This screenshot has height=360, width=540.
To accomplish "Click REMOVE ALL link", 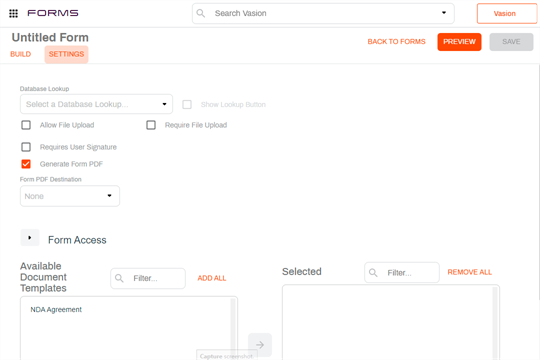I will pos(469,272).
